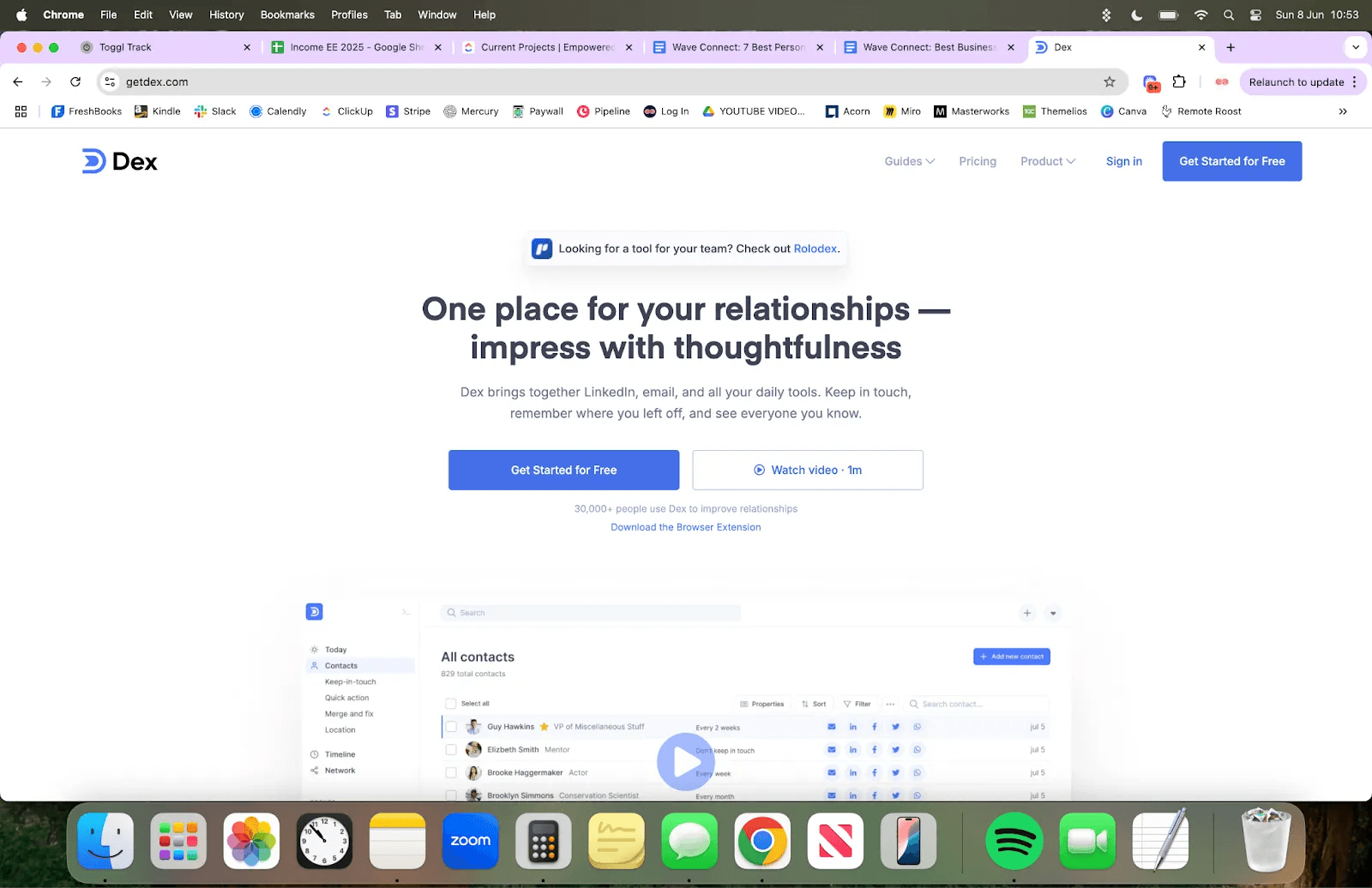The height and width of the screenshot is (888, 1372).
Task: Click the Rolodex icon in the banner
Action: [x=542, y=249]
